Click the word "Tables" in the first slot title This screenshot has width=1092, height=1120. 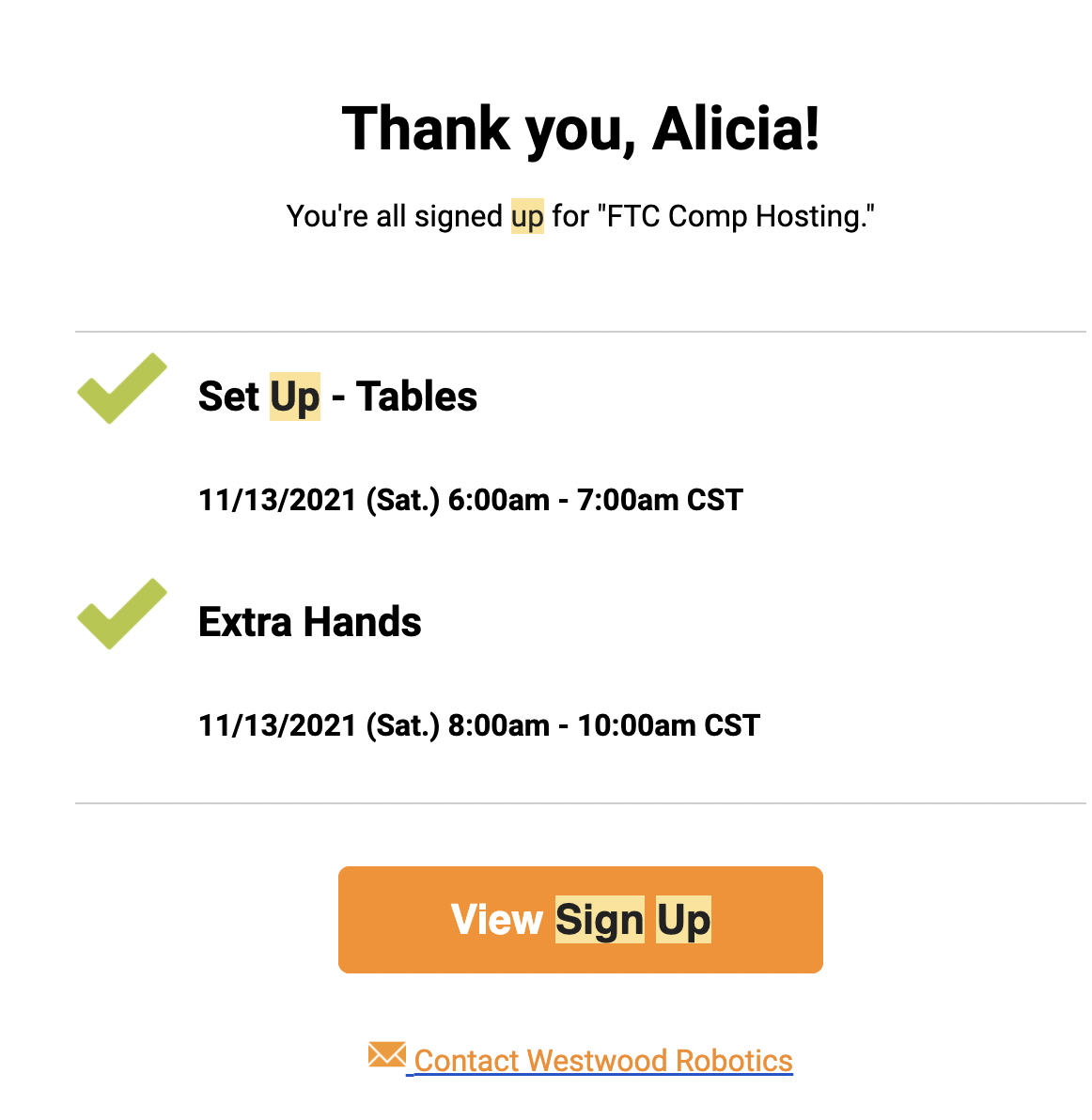[x=416, y=397]
